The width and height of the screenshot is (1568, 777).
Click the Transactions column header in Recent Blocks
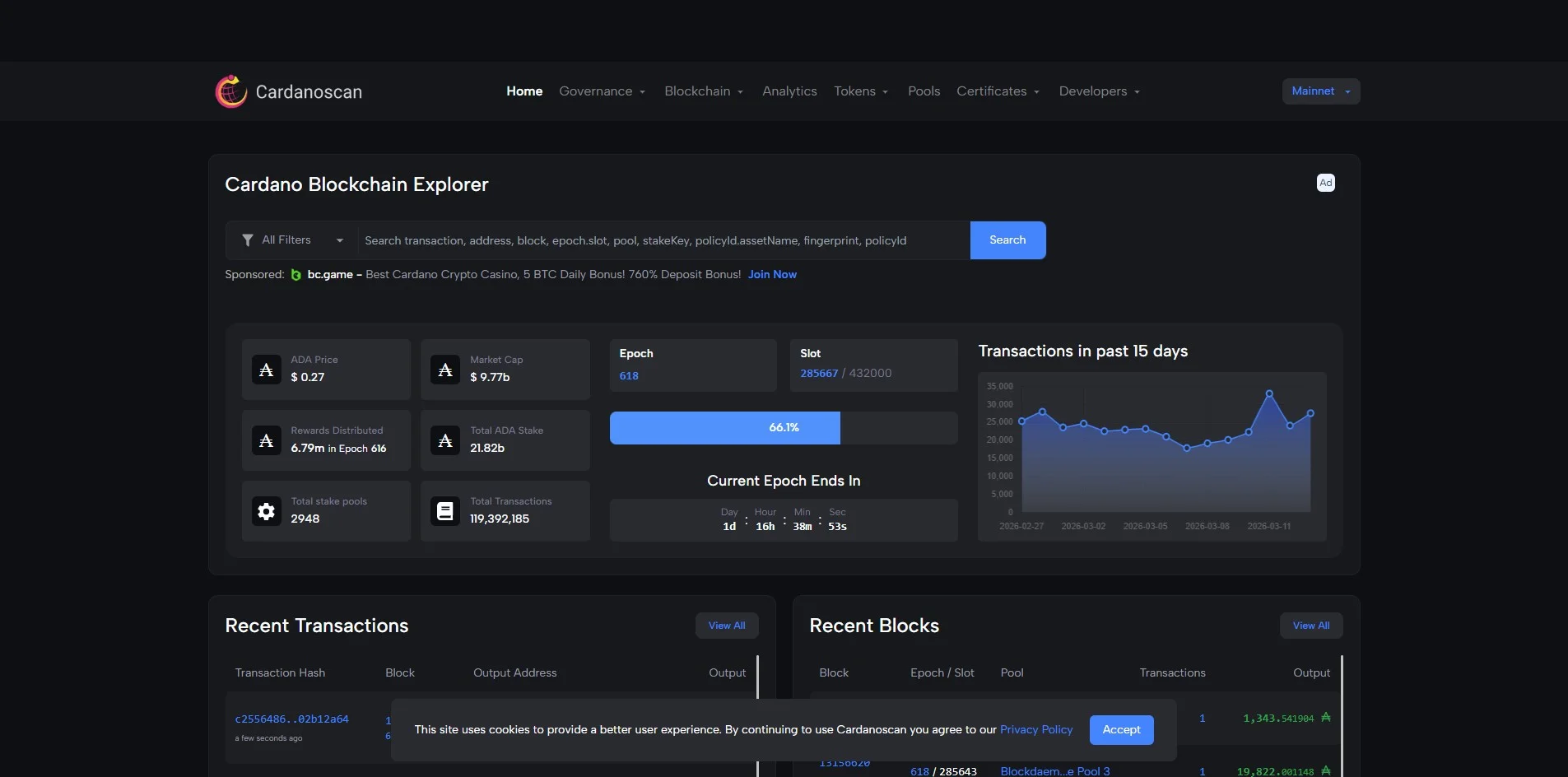[x=1173, y=672]
